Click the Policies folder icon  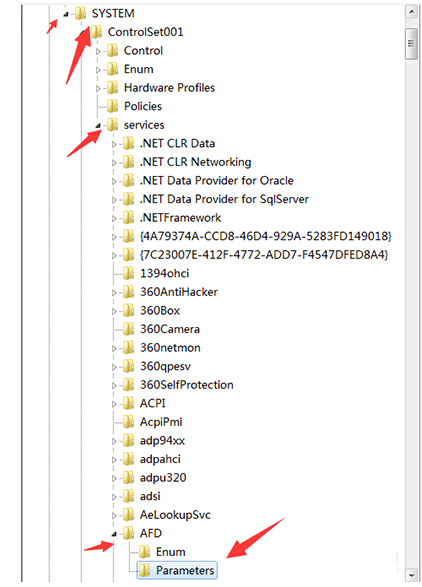(112, 106)
